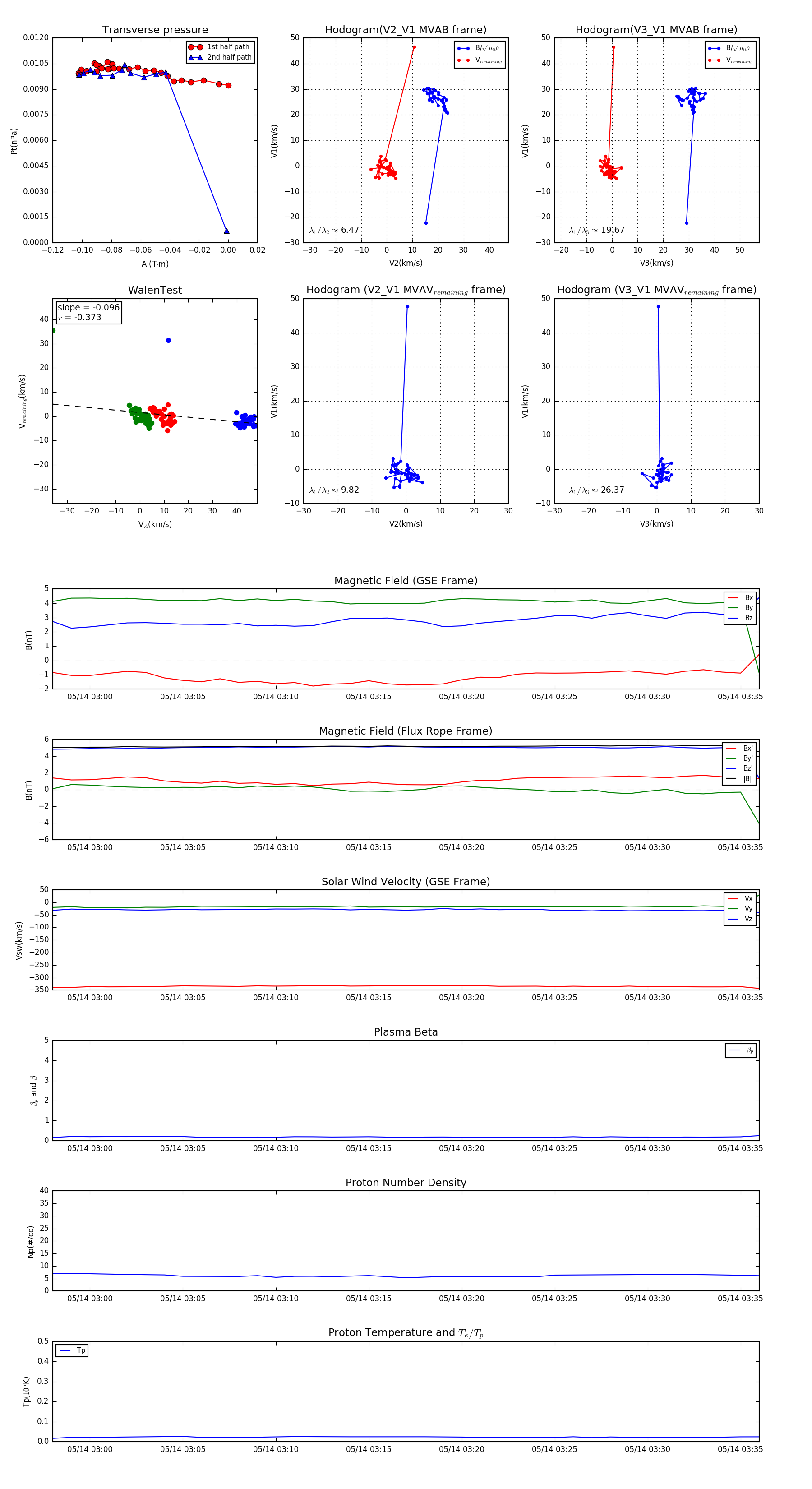
Task: Click the '1st half path' legend entry
Action: 220,47
